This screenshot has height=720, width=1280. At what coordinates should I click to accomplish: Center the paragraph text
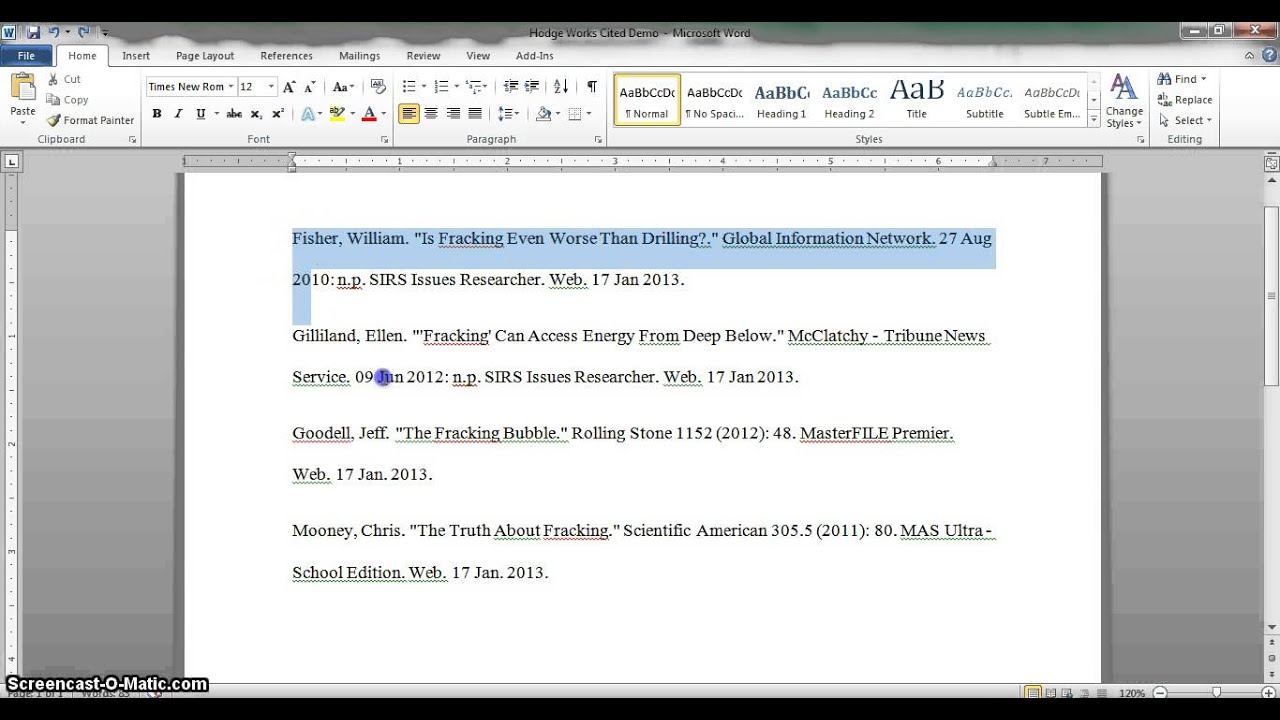pos(431,114)
